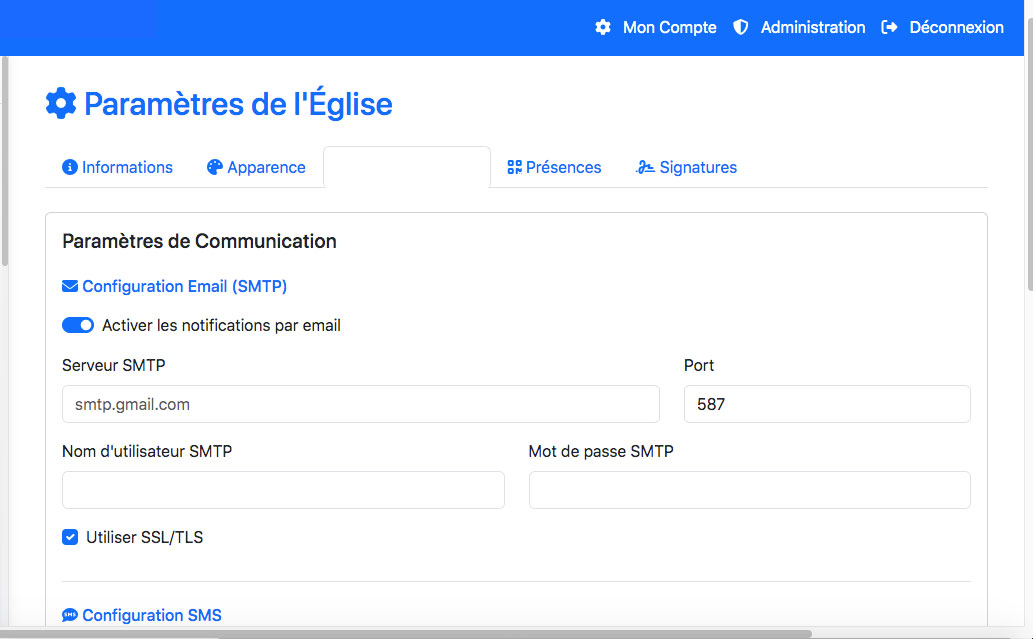Click the large gear icon in the page heading
Image resolution: width=1033 pixels, height=639 pixels.
pyautogui.click(x=61, y=104)
